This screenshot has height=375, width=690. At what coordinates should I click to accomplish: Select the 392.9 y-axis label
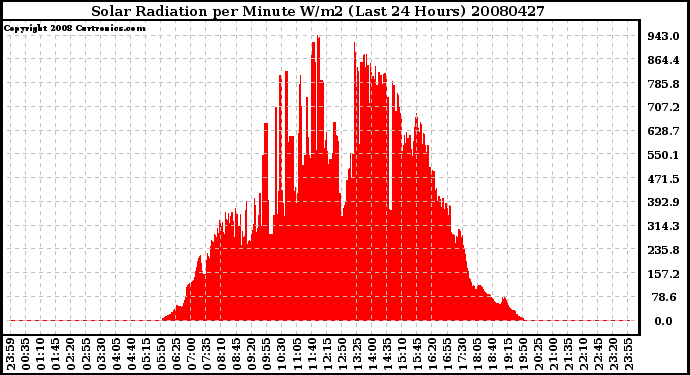[663, 202]
